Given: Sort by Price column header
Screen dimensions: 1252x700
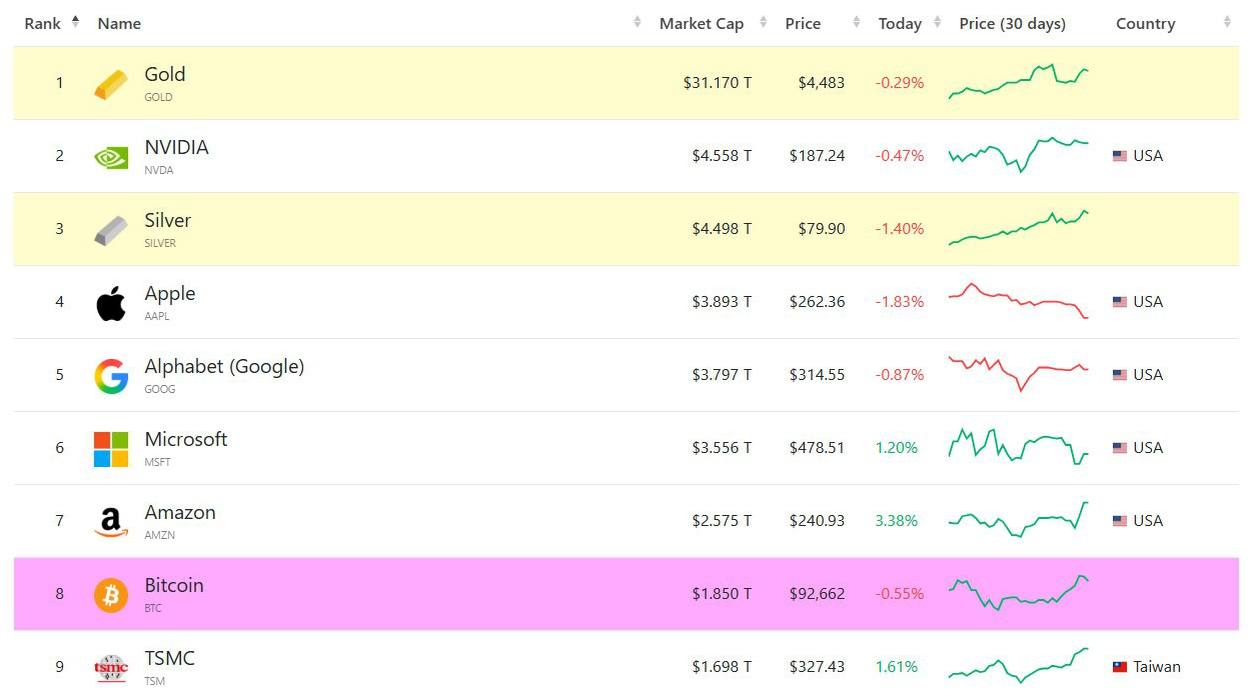Looking at the screenshot, I should (803, 24).
